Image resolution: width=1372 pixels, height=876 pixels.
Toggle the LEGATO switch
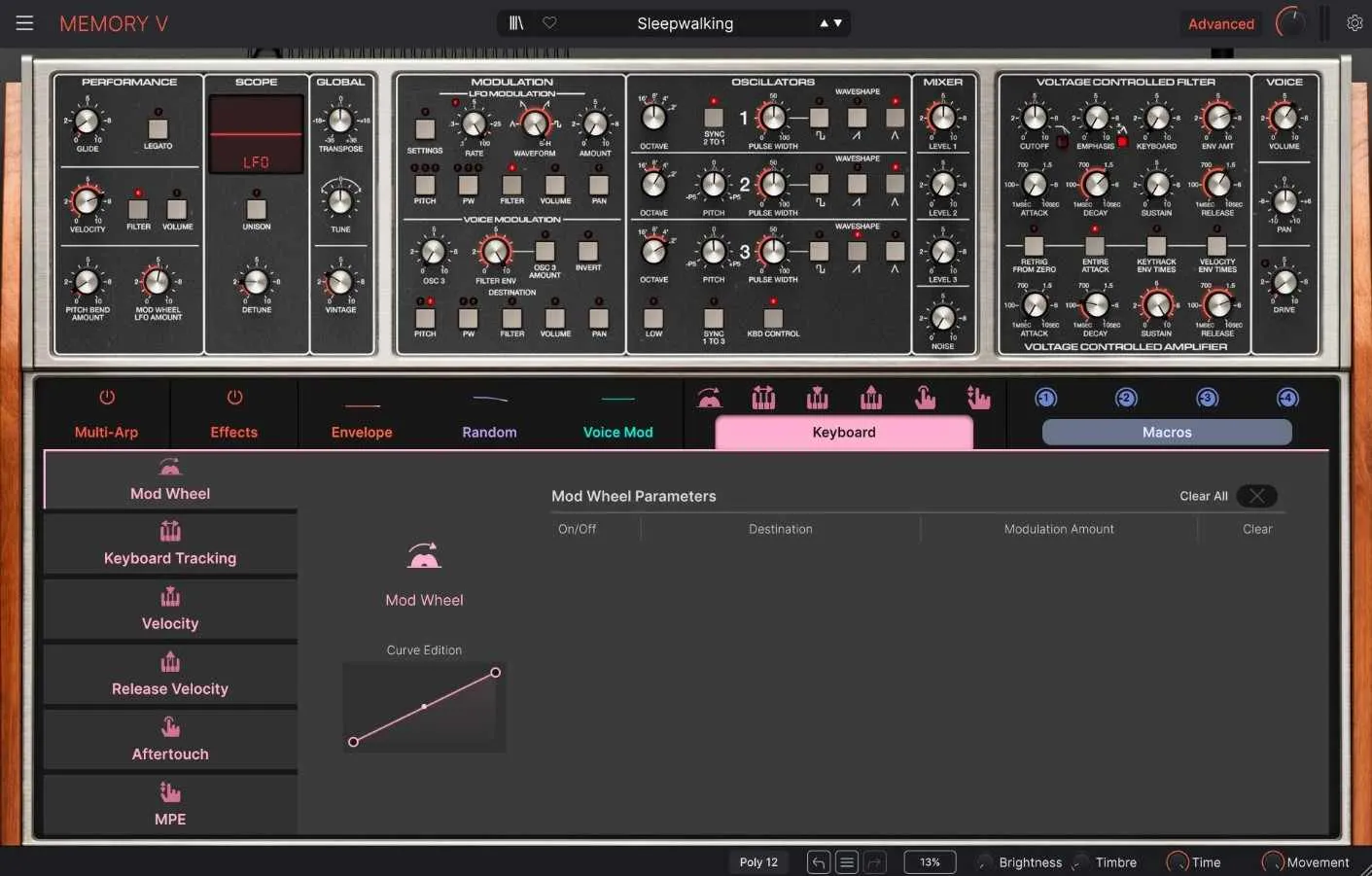(x=158, y=128)
